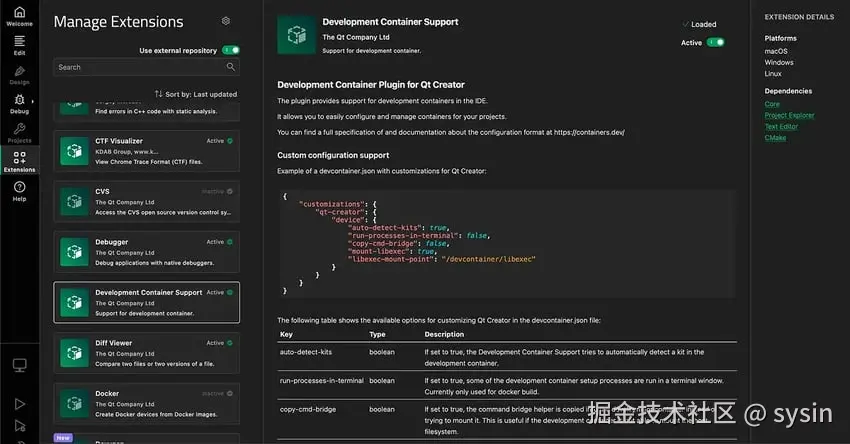Click the Diff Viewer plugin icon
Image resolution: width=850 pixels, height=444 pixels.
74,353
